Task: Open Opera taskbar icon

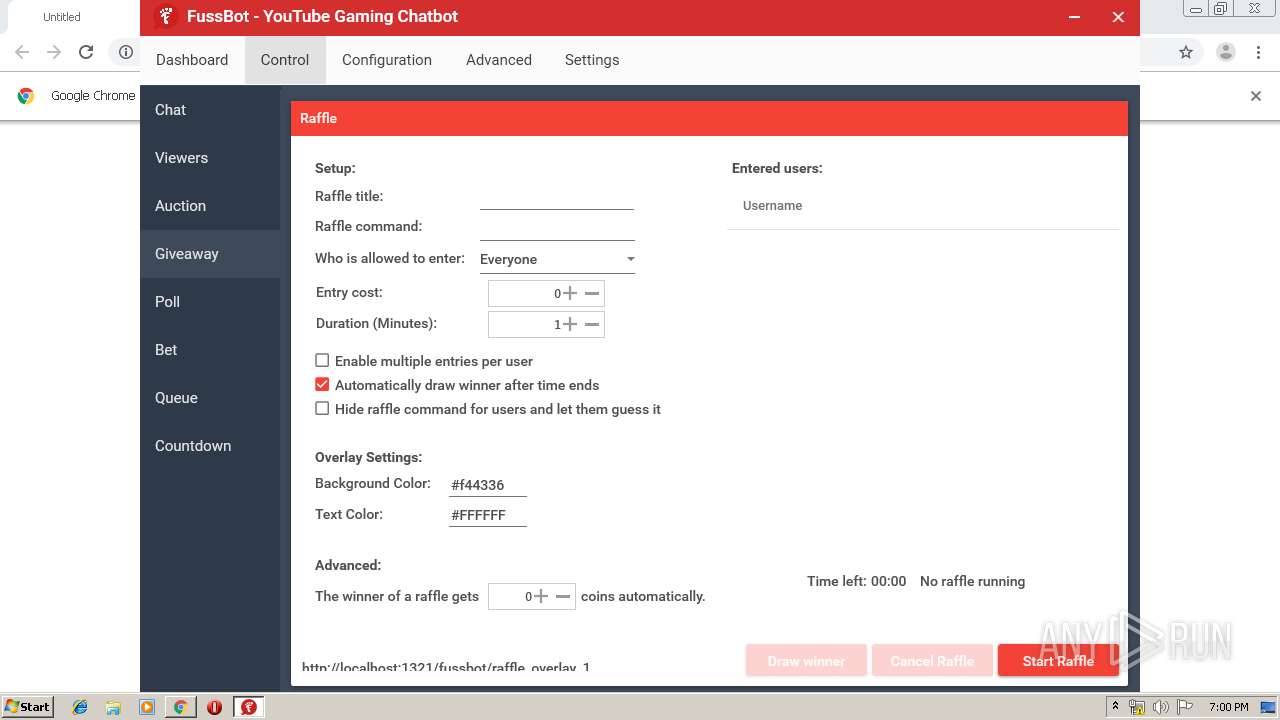Action: 214,707
